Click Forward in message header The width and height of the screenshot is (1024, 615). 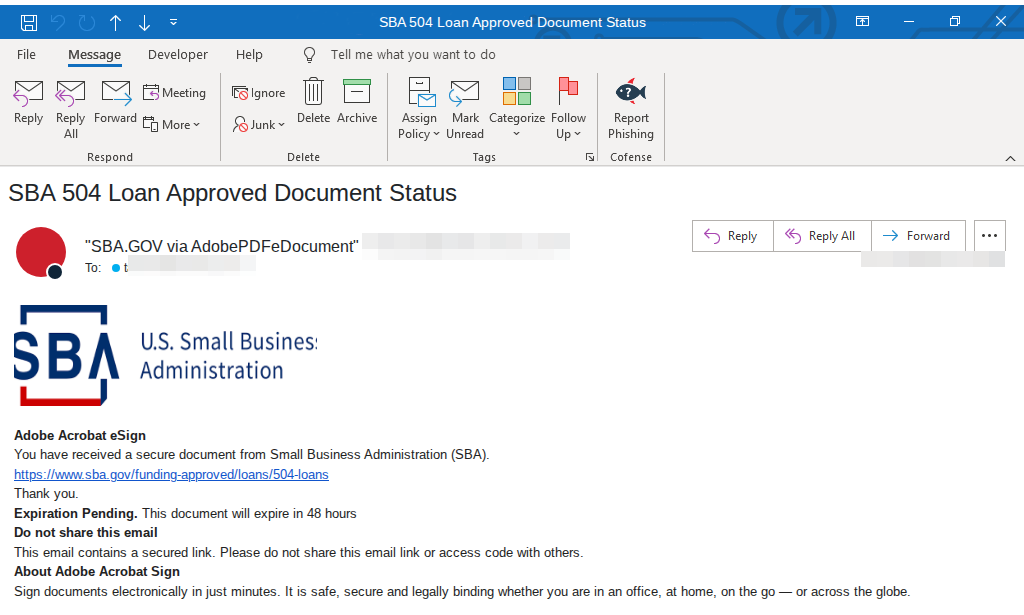pyautogui.click(x=918, y=236)
